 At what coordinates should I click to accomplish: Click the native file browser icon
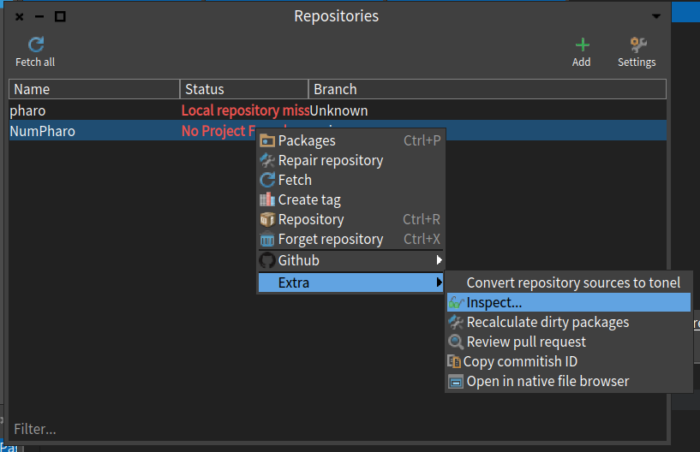click(456, 382)
